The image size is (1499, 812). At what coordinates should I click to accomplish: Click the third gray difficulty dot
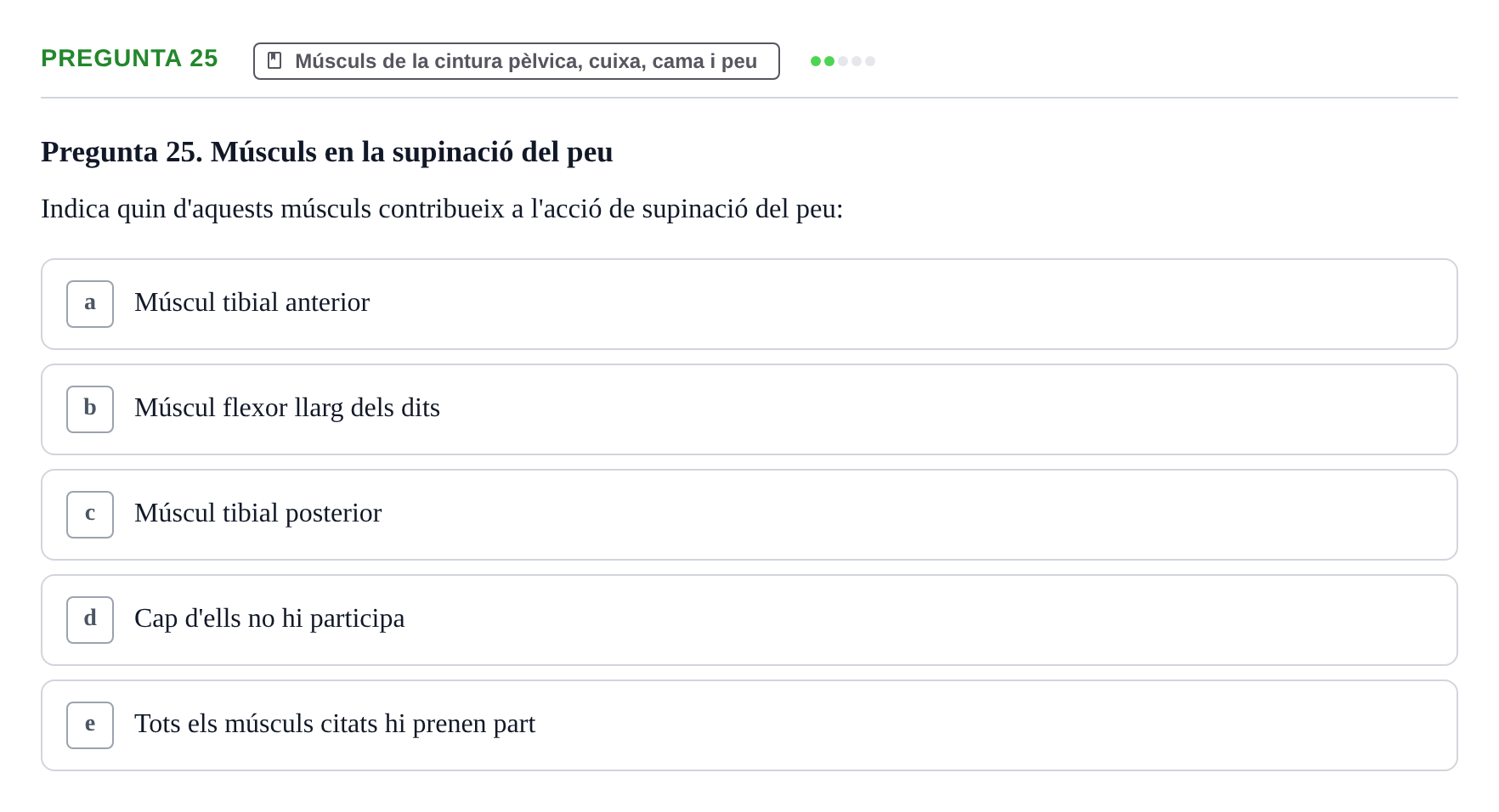click(x=843, y=61)
